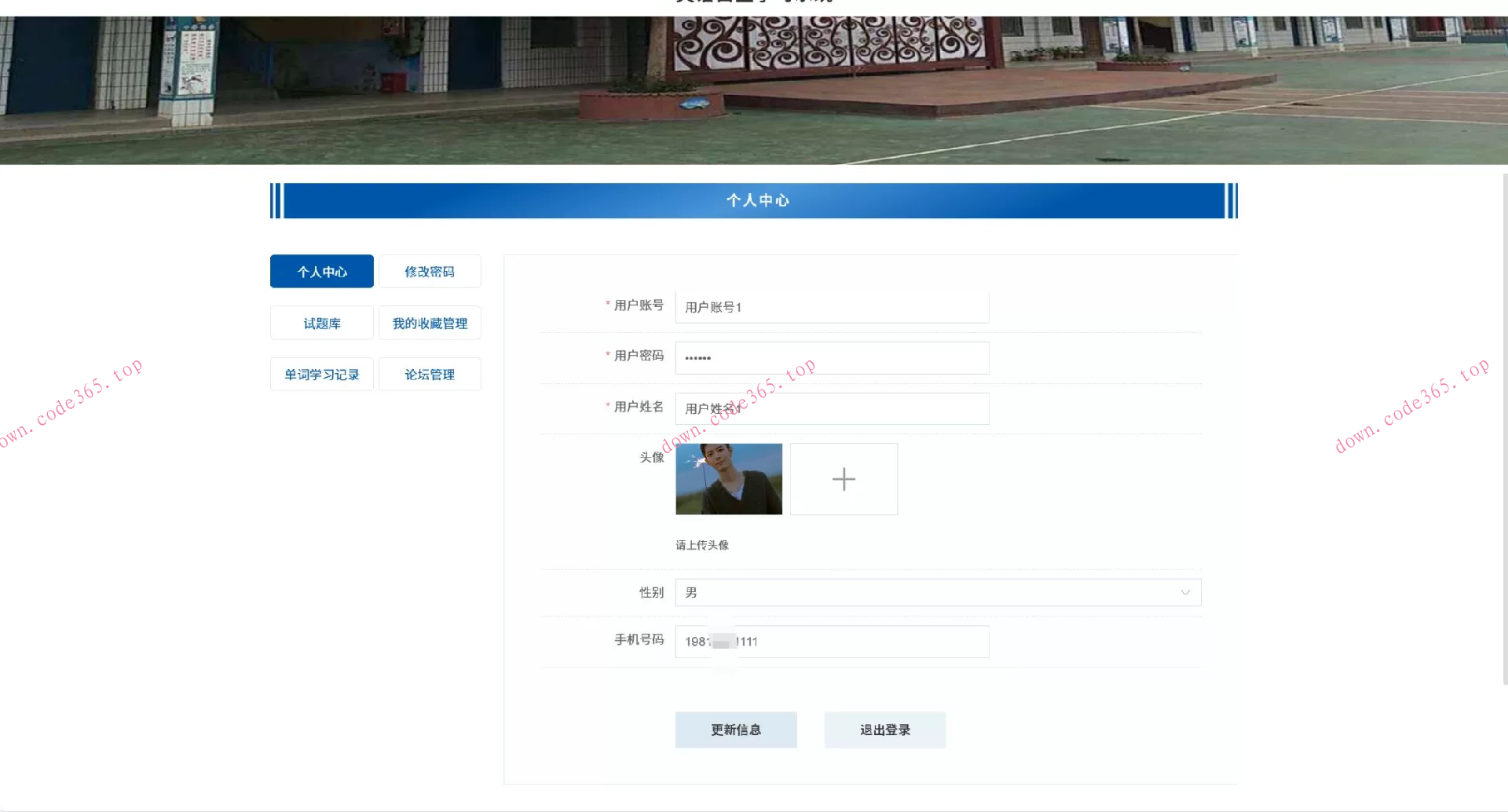Viewport: 1508px width, 812px height.
Task: Select the 用户账号 input field
Action: 831,307
